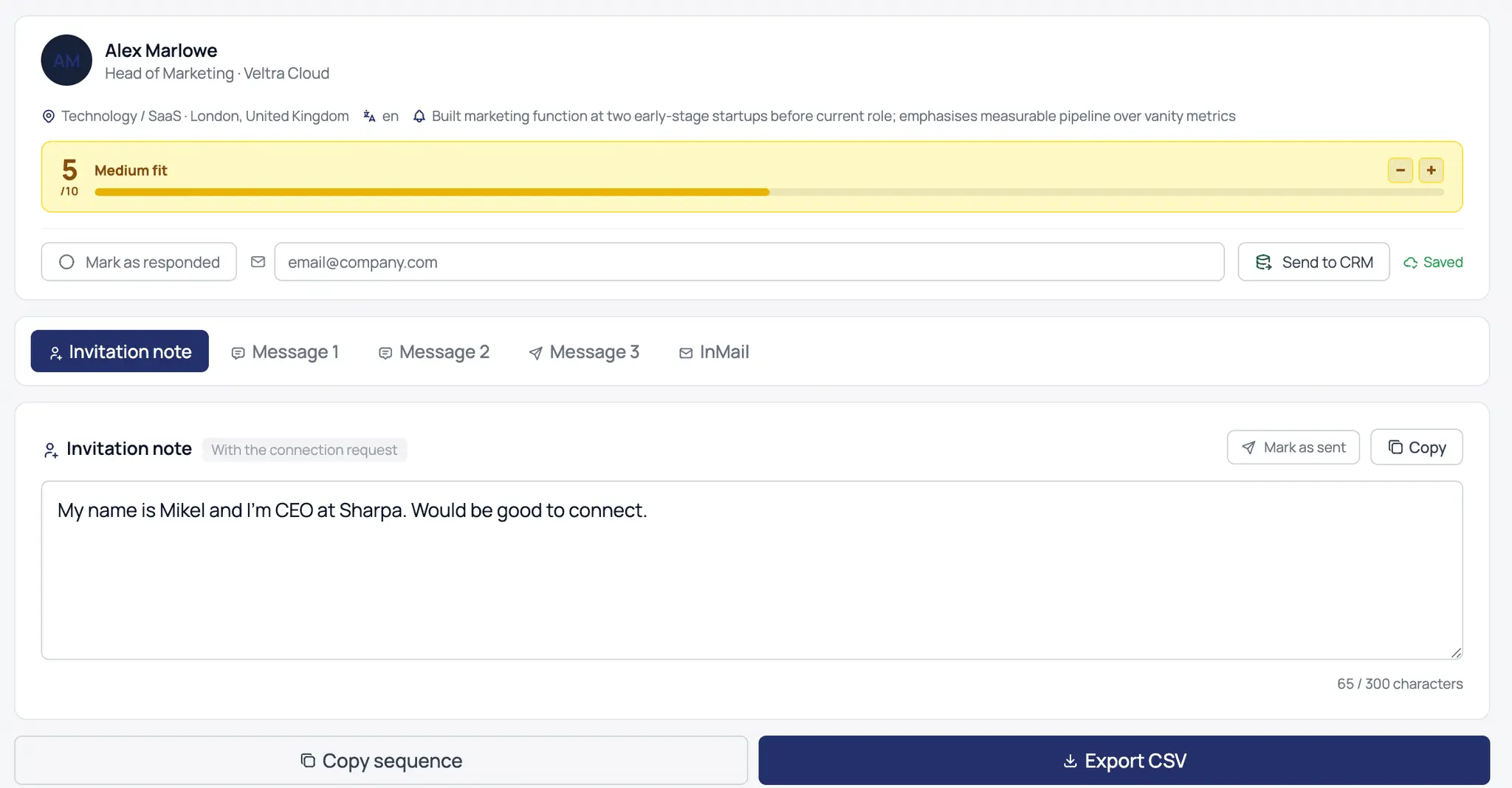Viewport: 1512px width, 788px height.
Task: Click the person-plus icon in the Invitation note heading
Action: click(51, 450)
